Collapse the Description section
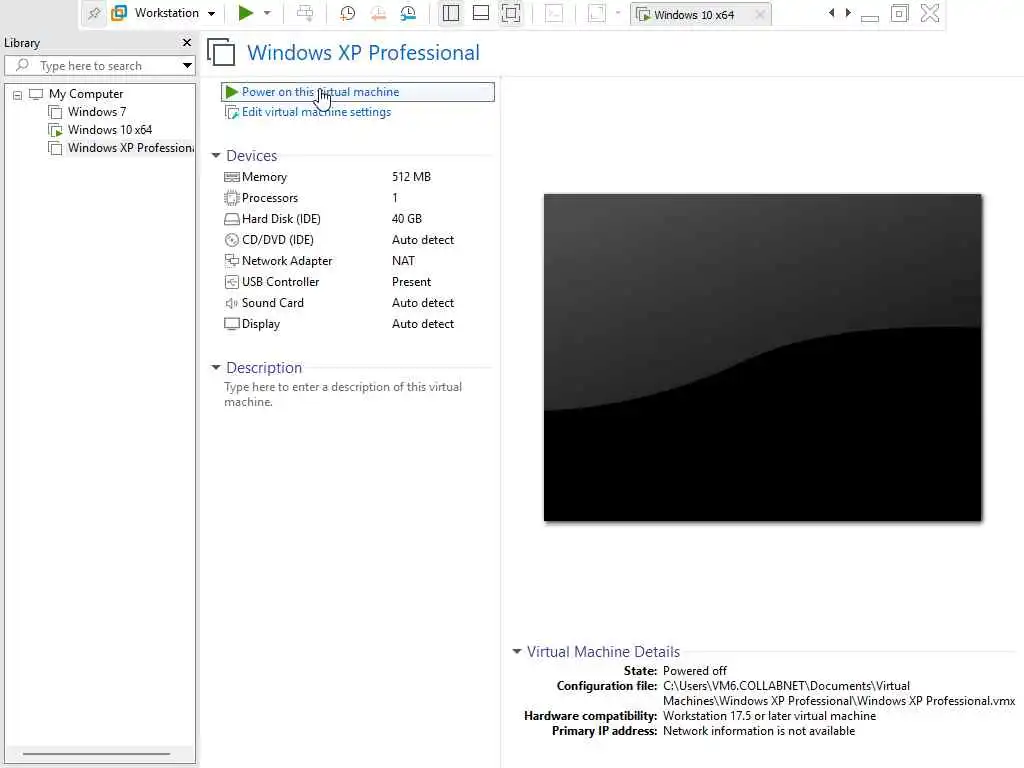 216,368
